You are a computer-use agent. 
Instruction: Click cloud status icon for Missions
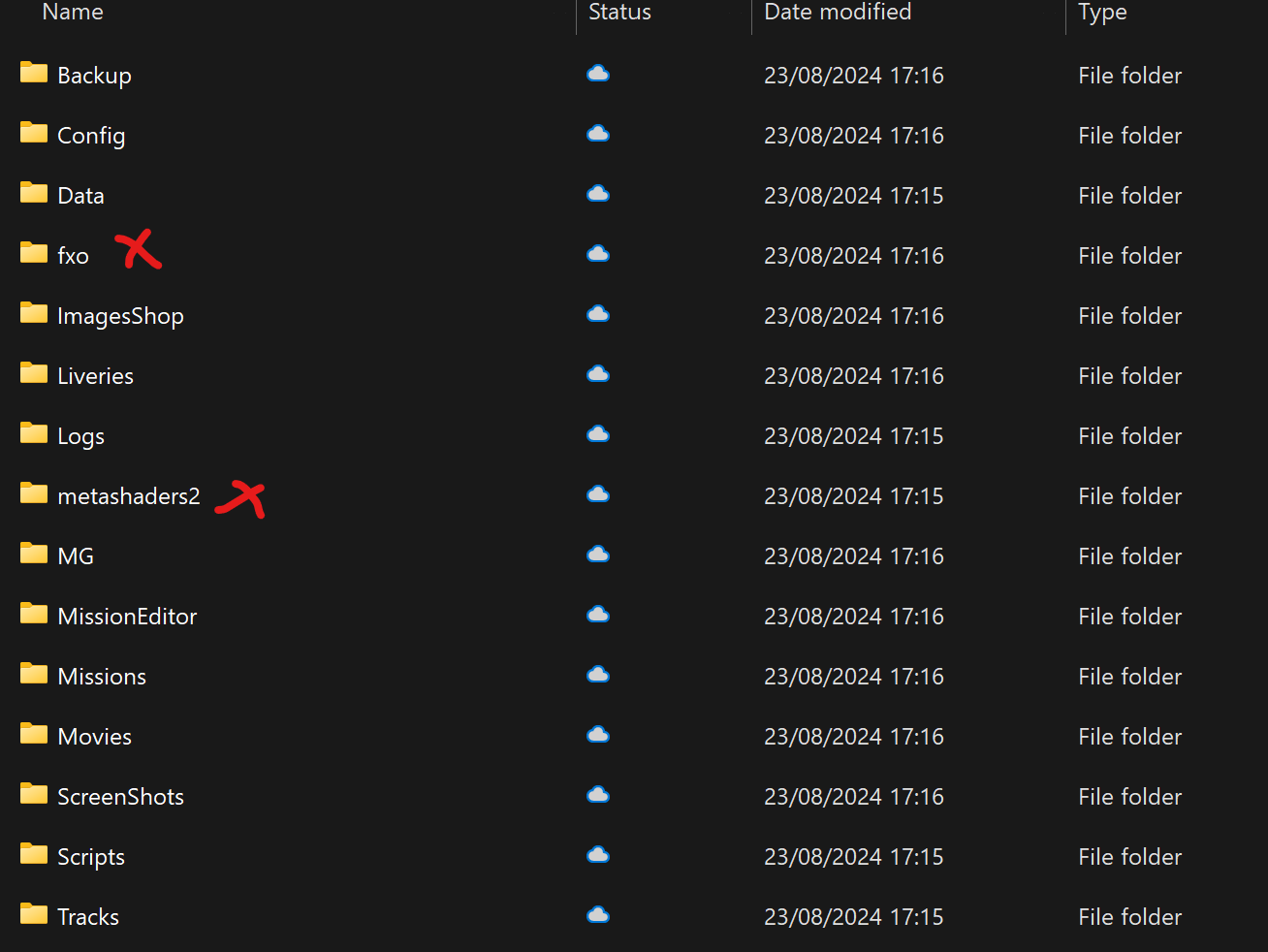[x=598, y=675]
